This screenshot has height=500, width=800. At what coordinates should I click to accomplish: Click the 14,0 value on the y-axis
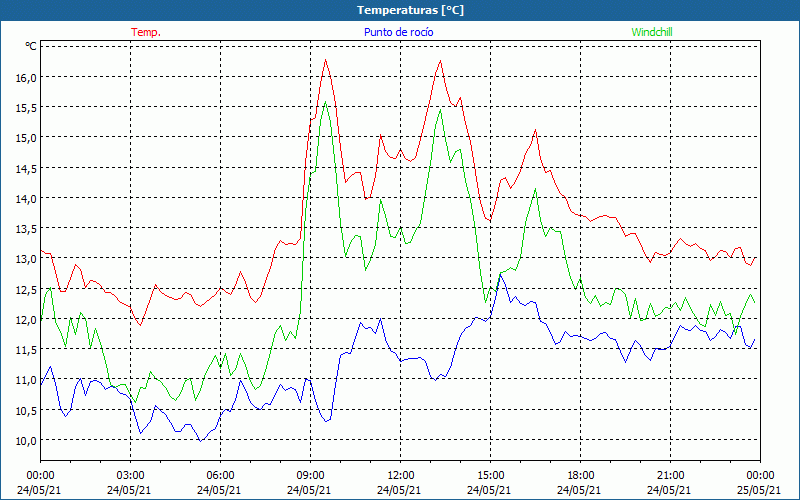(x=26, y=198)
